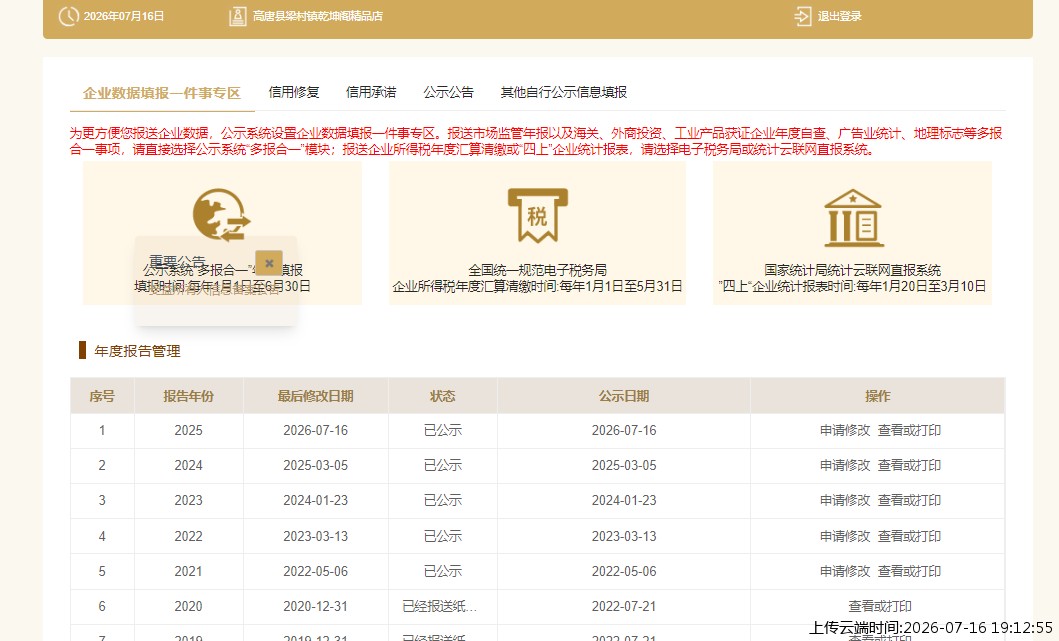This screenshot has height=641, width=1059.
Task: Click last-modified date 2023-03-13
Action: tap(315, 536)
